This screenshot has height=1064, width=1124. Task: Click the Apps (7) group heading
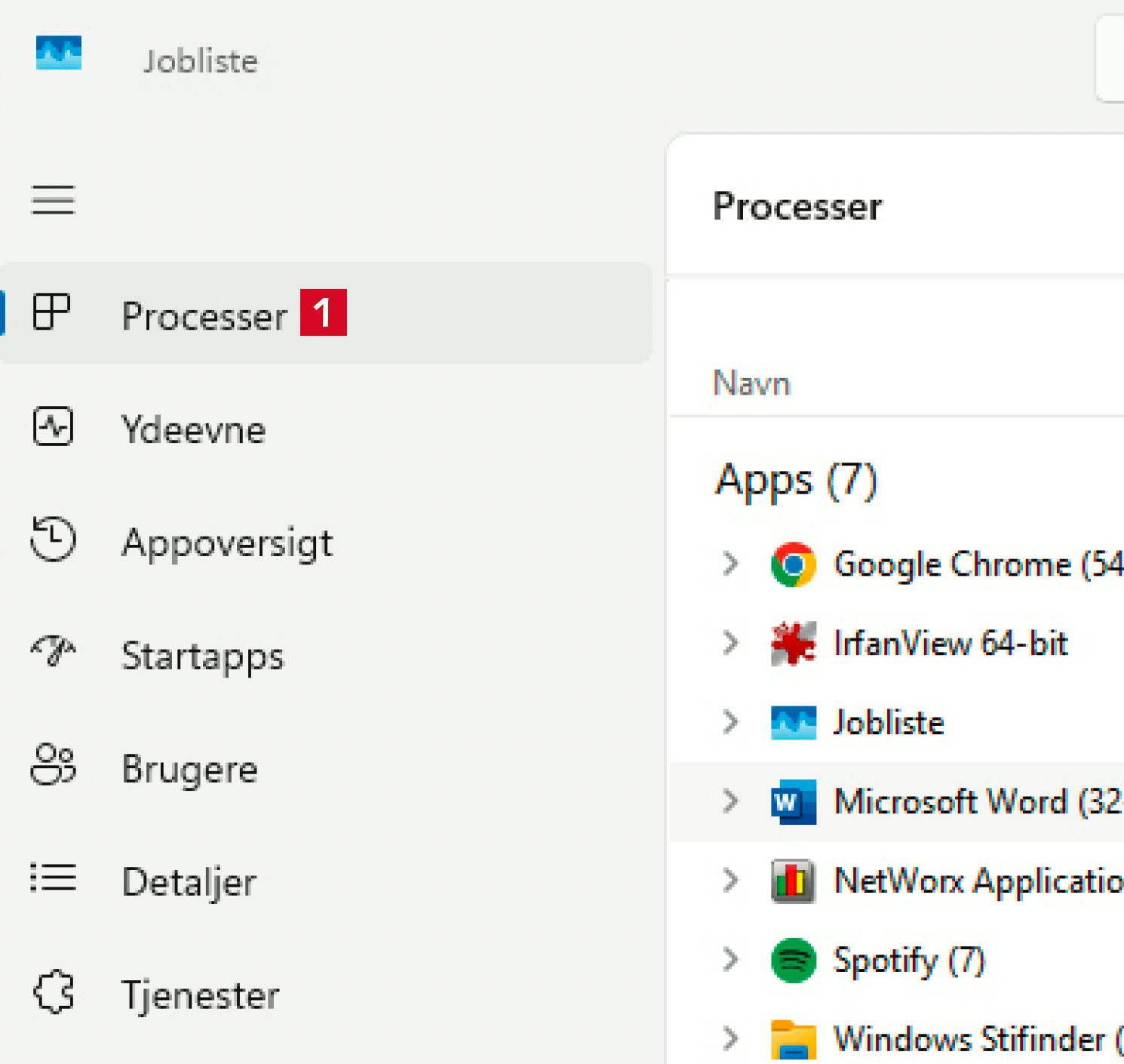point(796,480)
